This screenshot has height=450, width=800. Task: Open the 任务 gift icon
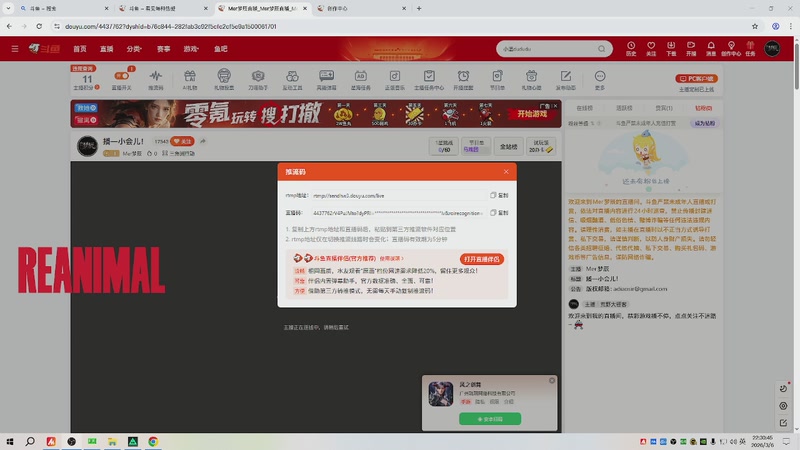click(751, 48)
